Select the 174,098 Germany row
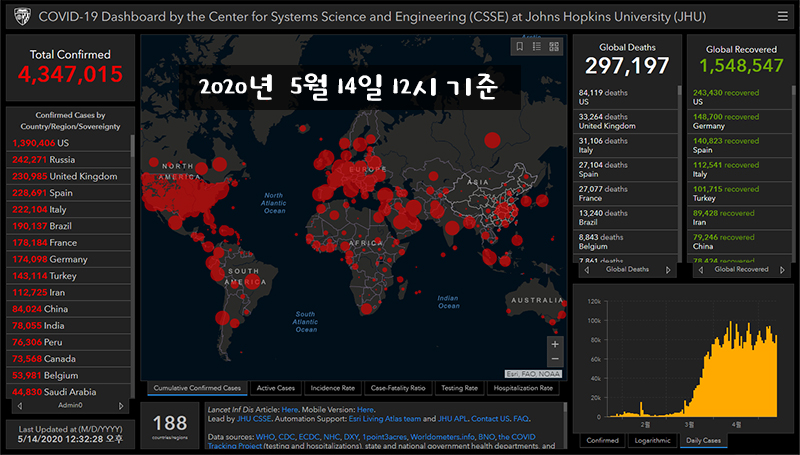The width and height of the screenshot is (800, 455). pyautogui.click(x=68, y=259)
